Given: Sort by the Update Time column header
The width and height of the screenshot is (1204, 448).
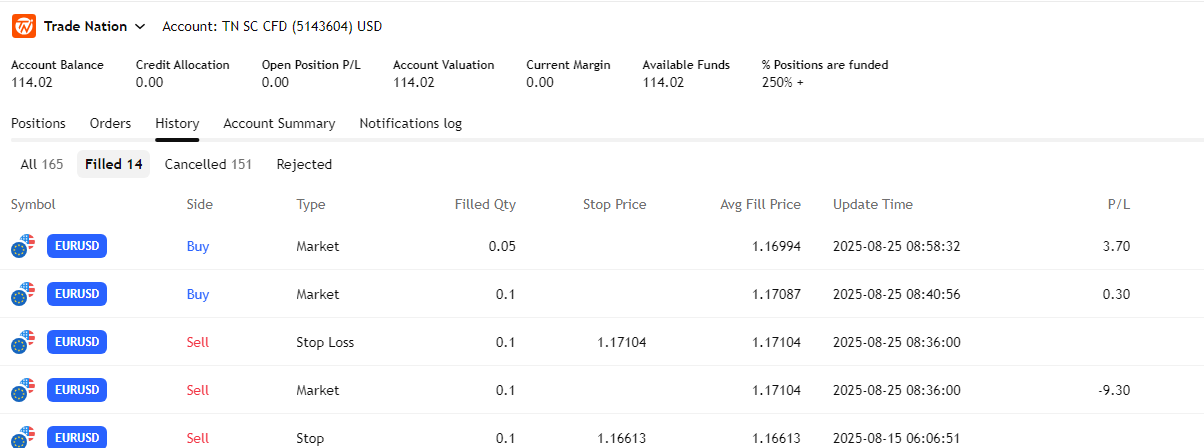Looking at the screenshot, I should (x=872, y=205).
